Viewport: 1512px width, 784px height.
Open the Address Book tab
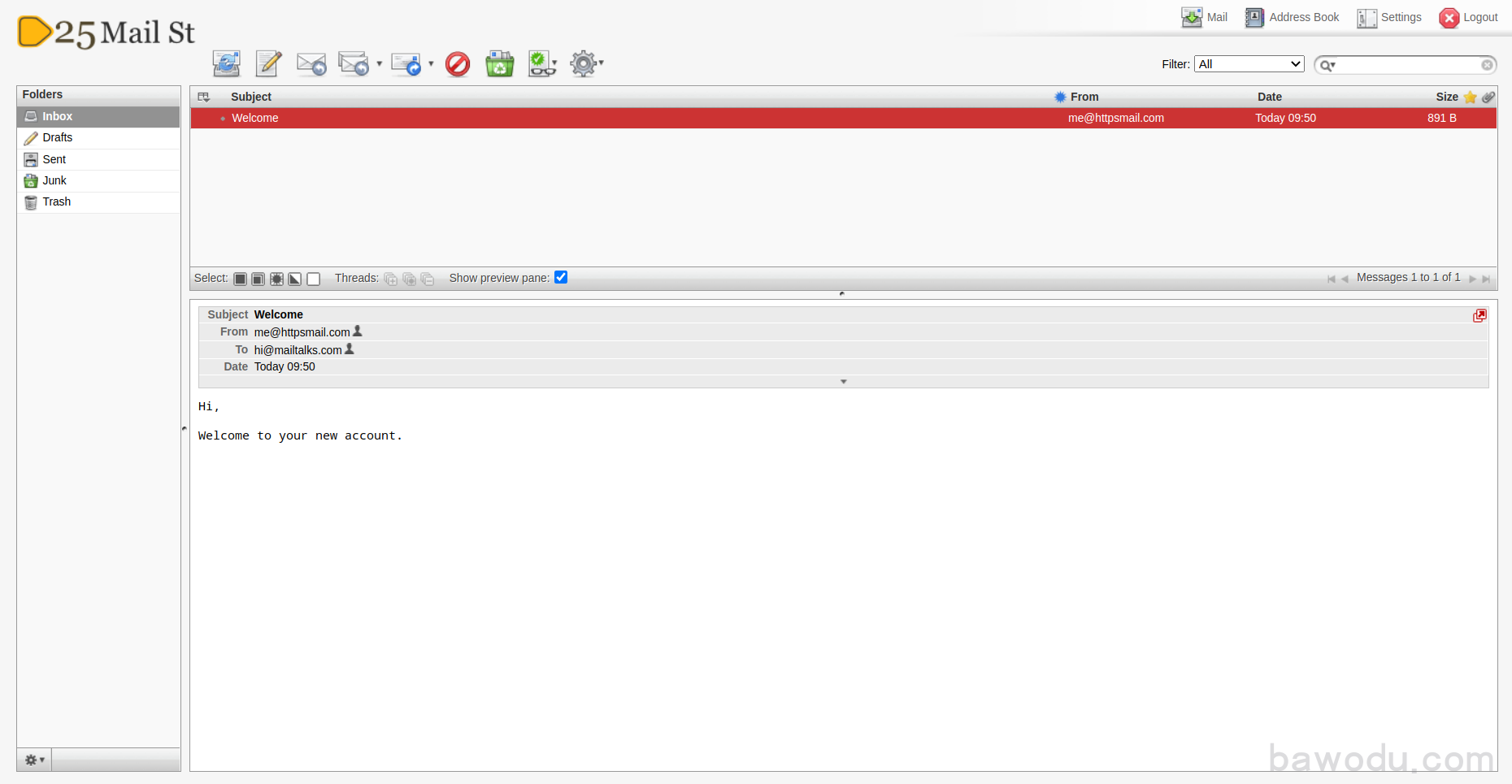pos(1293,17)
